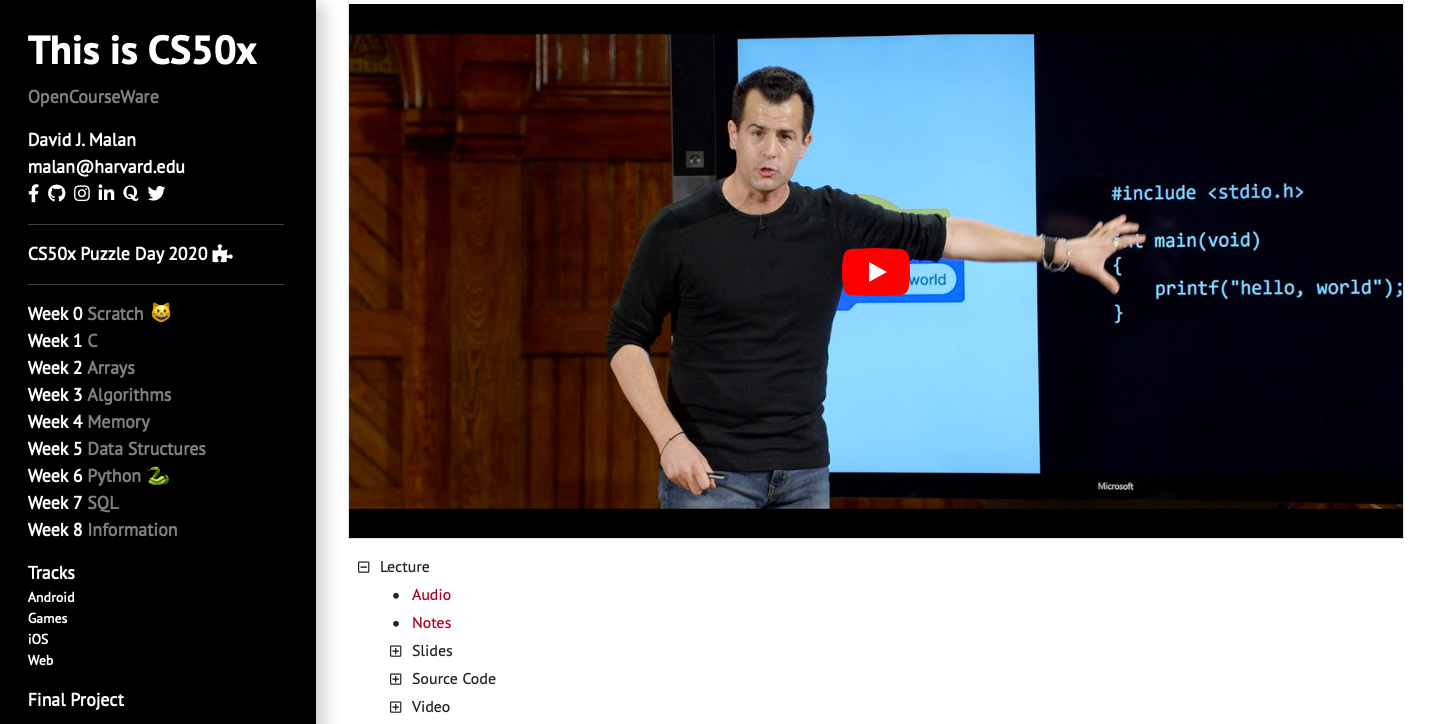Expand the Slides item

tap(396, 651)
